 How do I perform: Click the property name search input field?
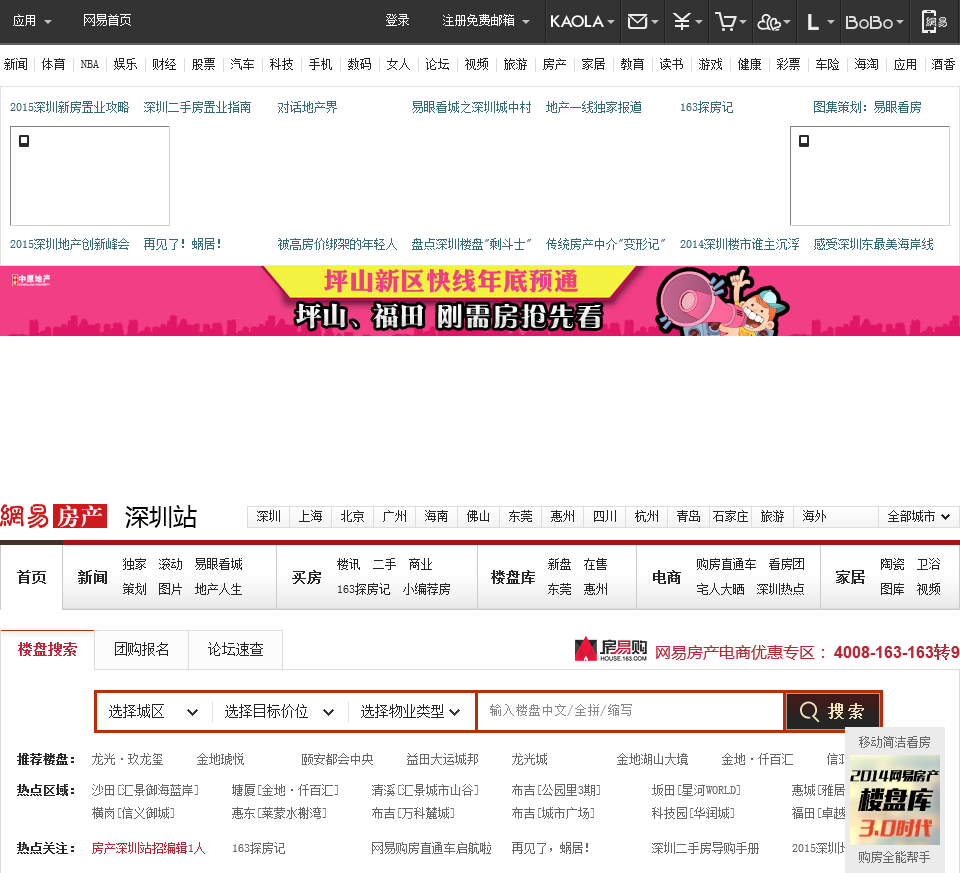(630, 711)
